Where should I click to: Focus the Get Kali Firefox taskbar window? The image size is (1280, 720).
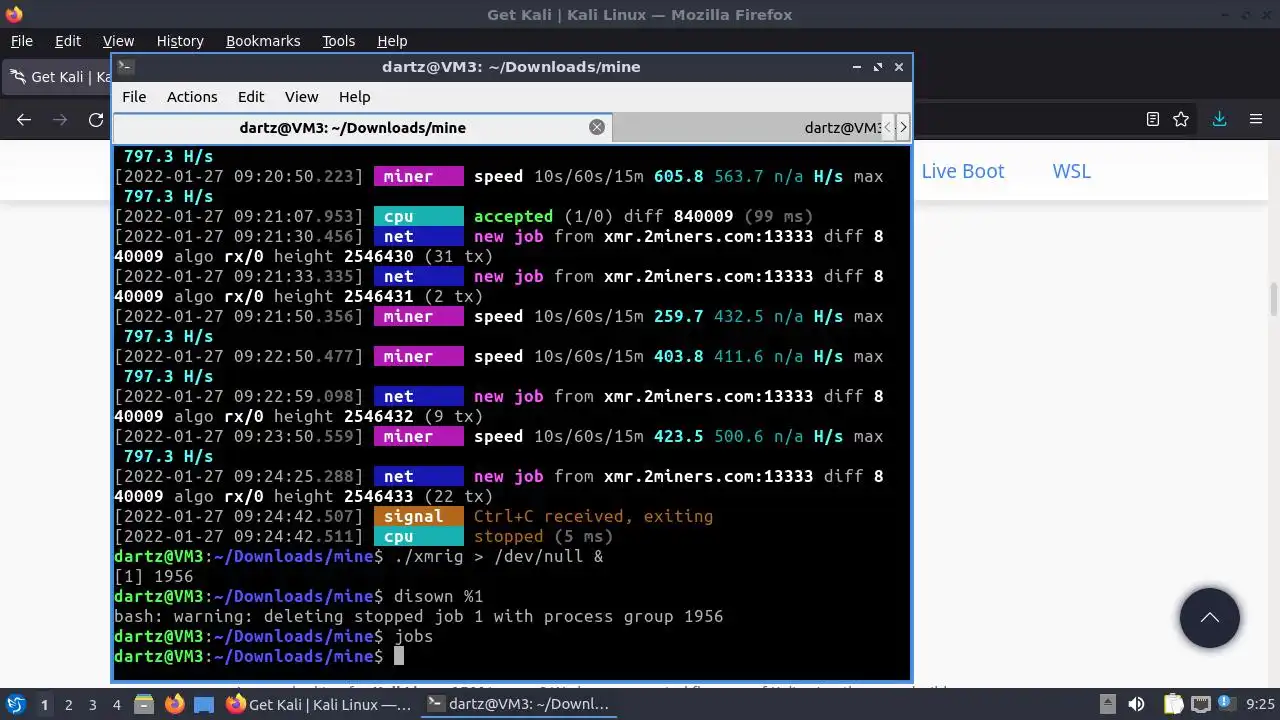pyautogui.click(x=319, y=704)
